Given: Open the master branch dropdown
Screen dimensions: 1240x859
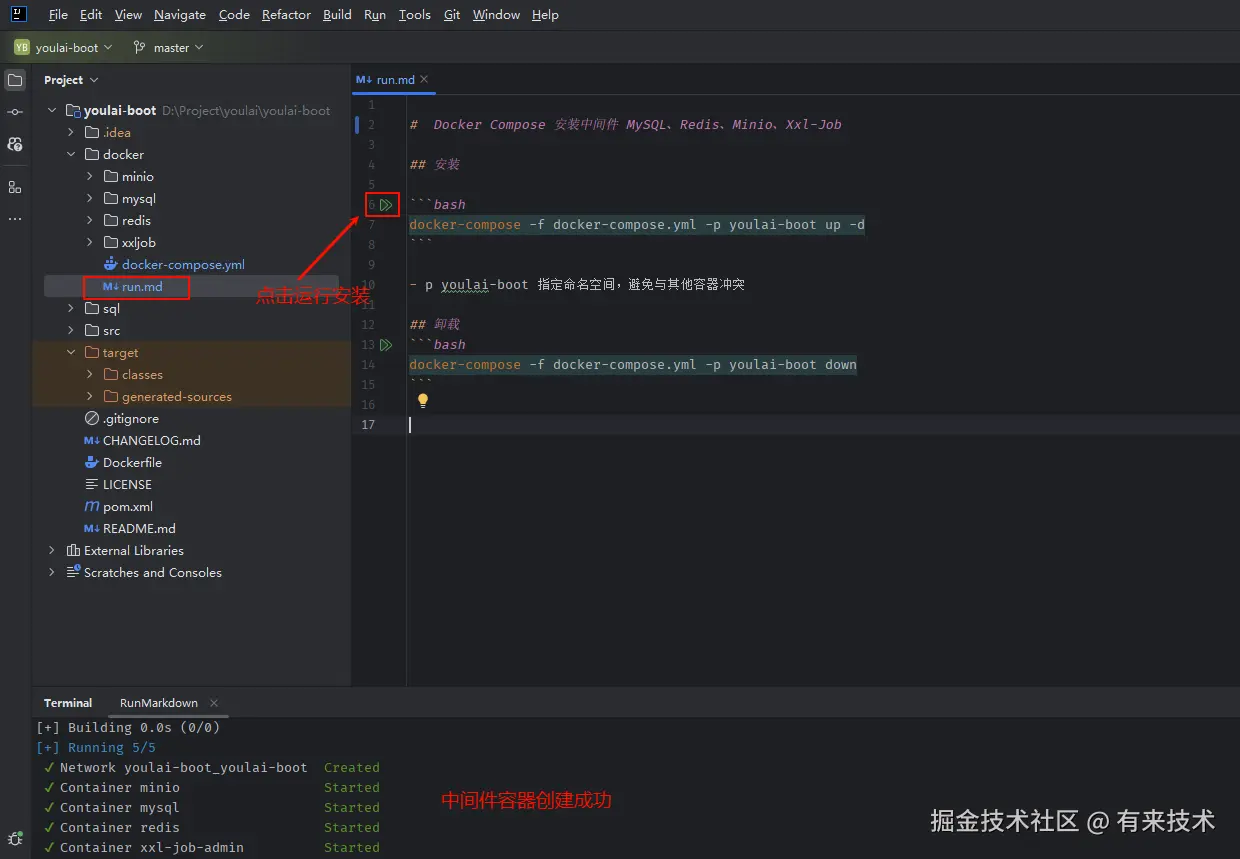Looking at the screenshot, I should click(x=168, y=47).
